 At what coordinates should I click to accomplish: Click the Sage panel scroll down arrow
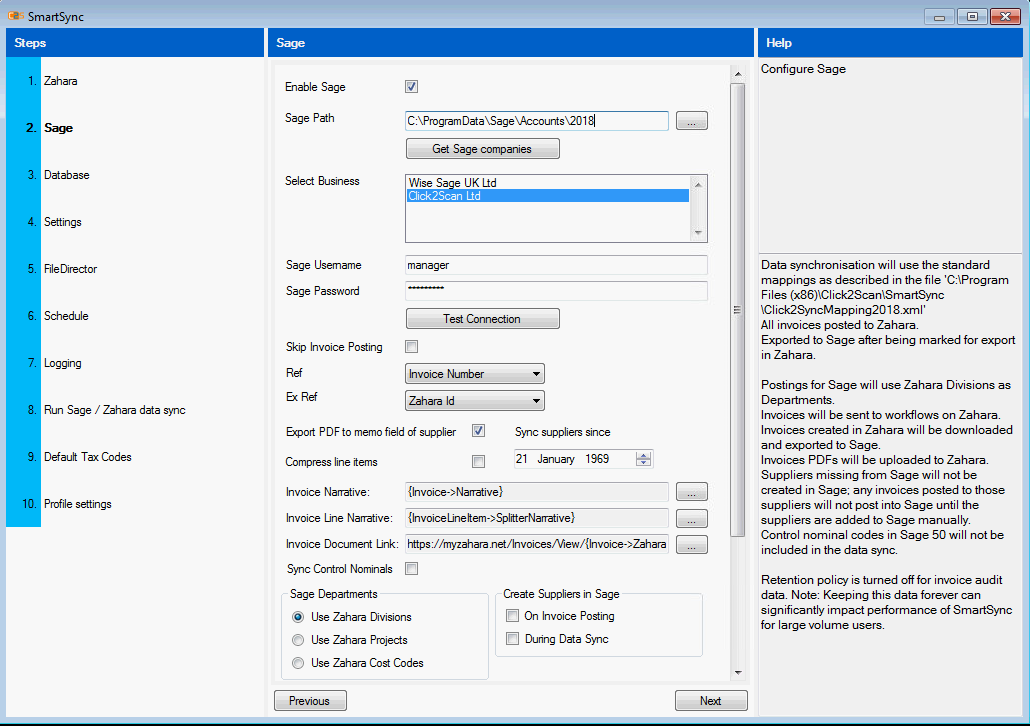coord(738,672)
